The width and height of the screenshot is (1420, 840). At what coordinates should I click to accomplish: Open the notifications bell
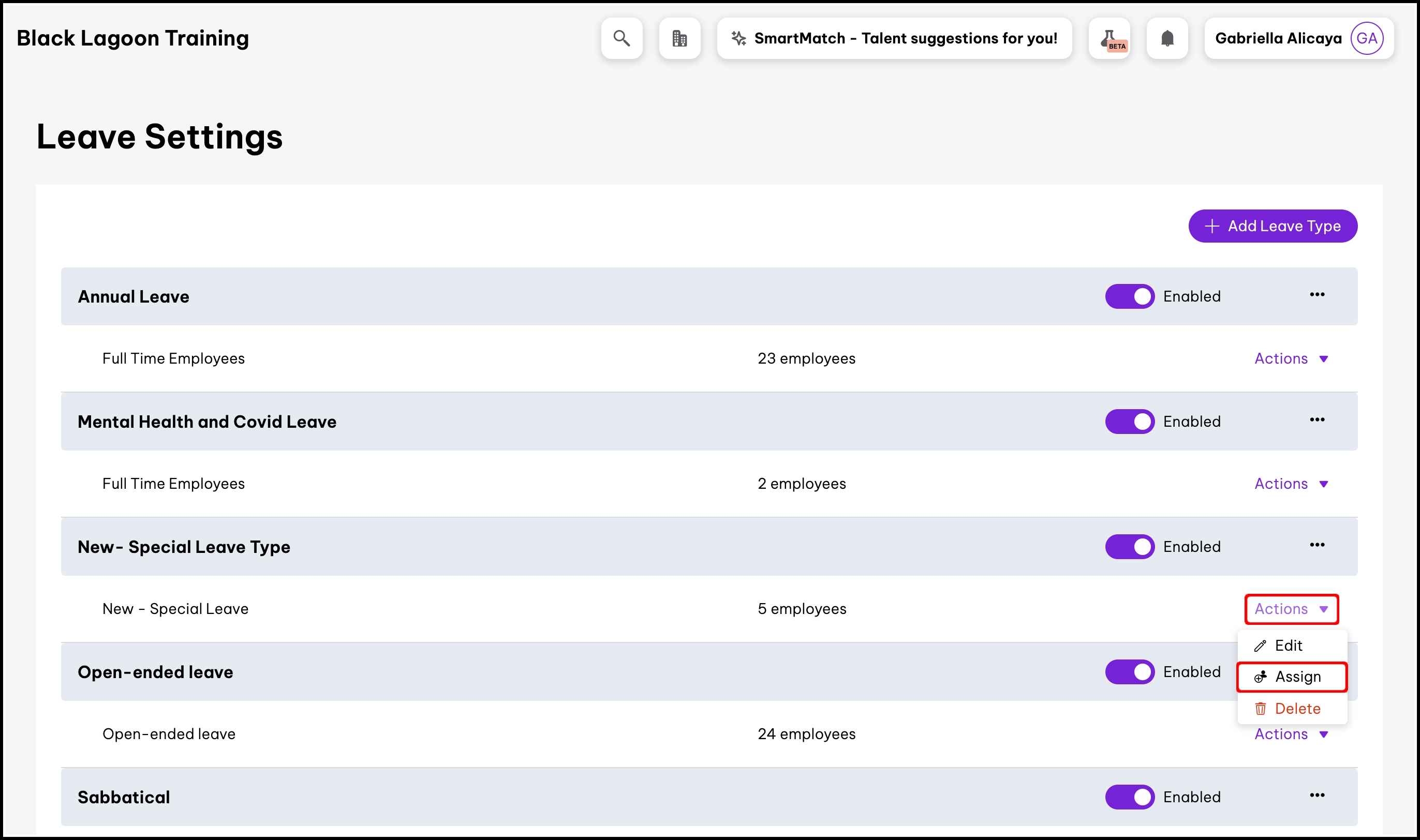[x=1167, y=38]
